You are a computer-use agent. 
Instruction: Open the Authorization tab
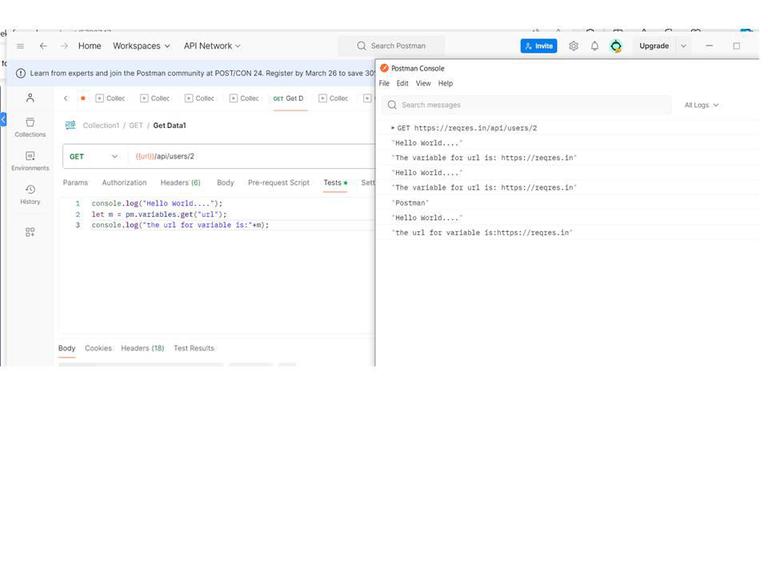tap(124, 183)
